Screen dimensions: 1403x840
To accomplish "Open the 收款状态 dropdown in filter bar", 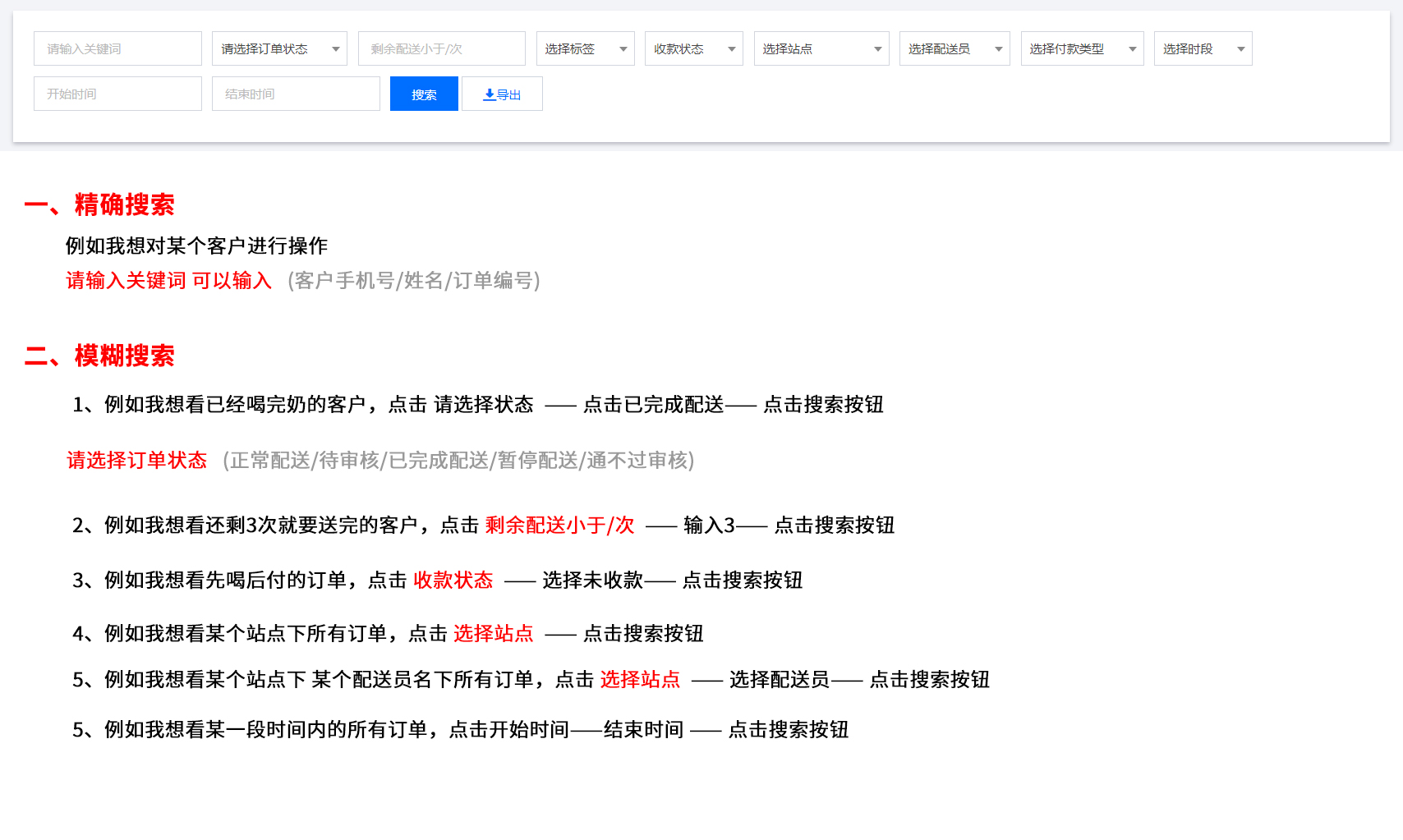I will [x=693, y=49].
